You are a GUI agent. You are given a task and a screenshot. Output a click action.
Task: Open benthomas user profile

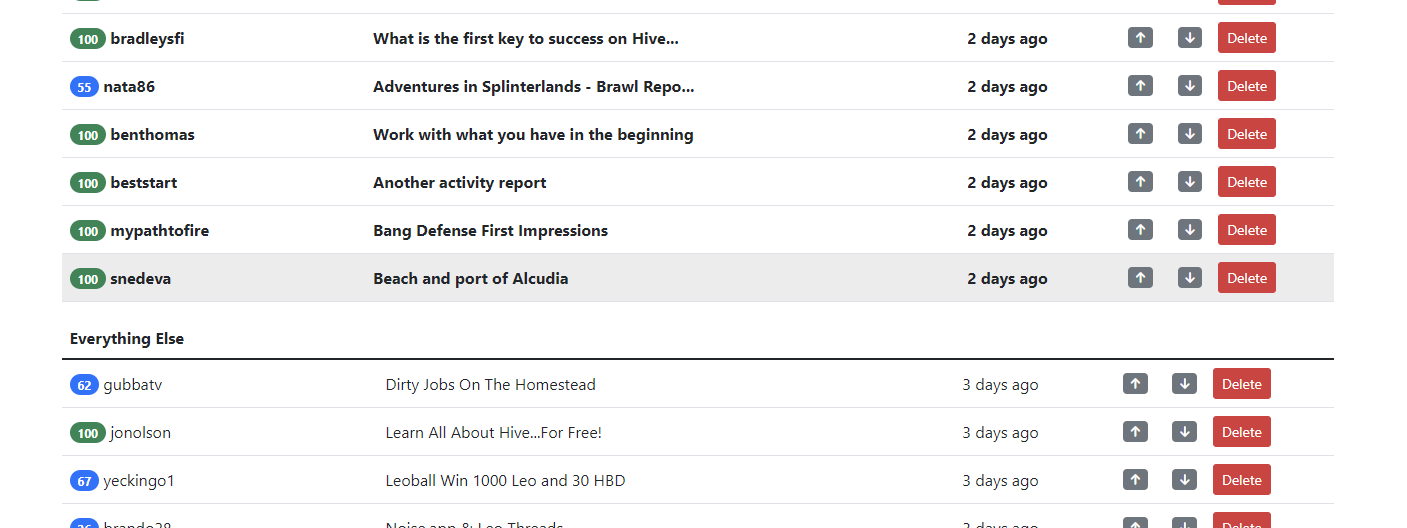click(152, 135)
